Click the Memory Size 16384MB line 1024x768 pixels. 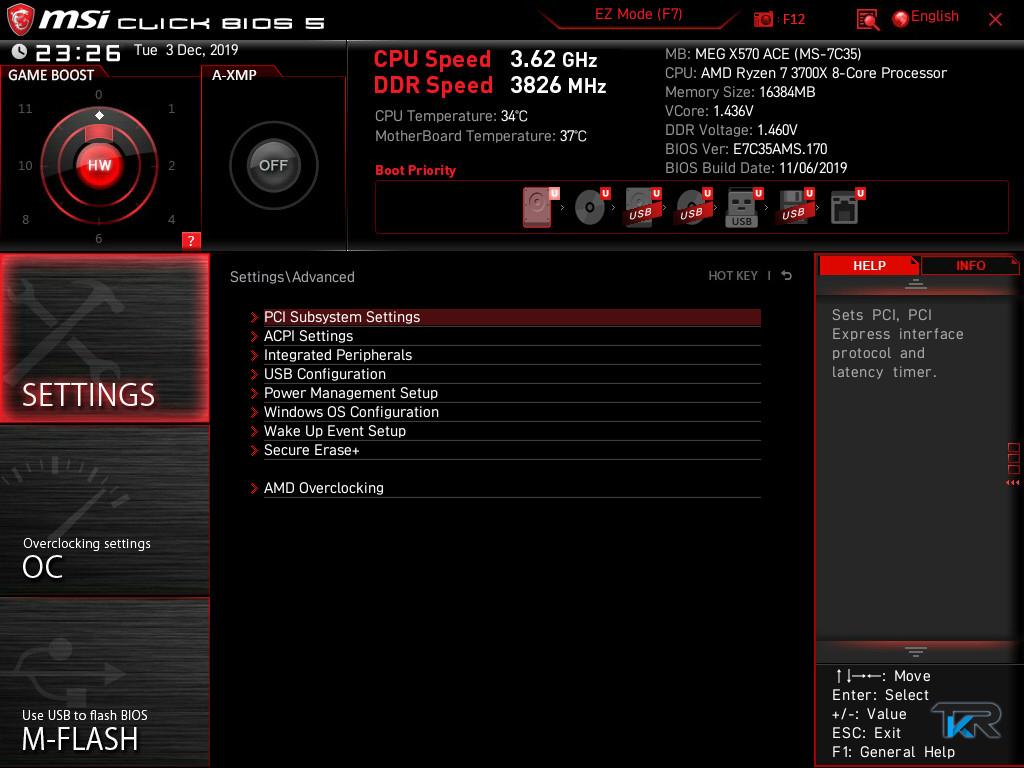[740, 92]
